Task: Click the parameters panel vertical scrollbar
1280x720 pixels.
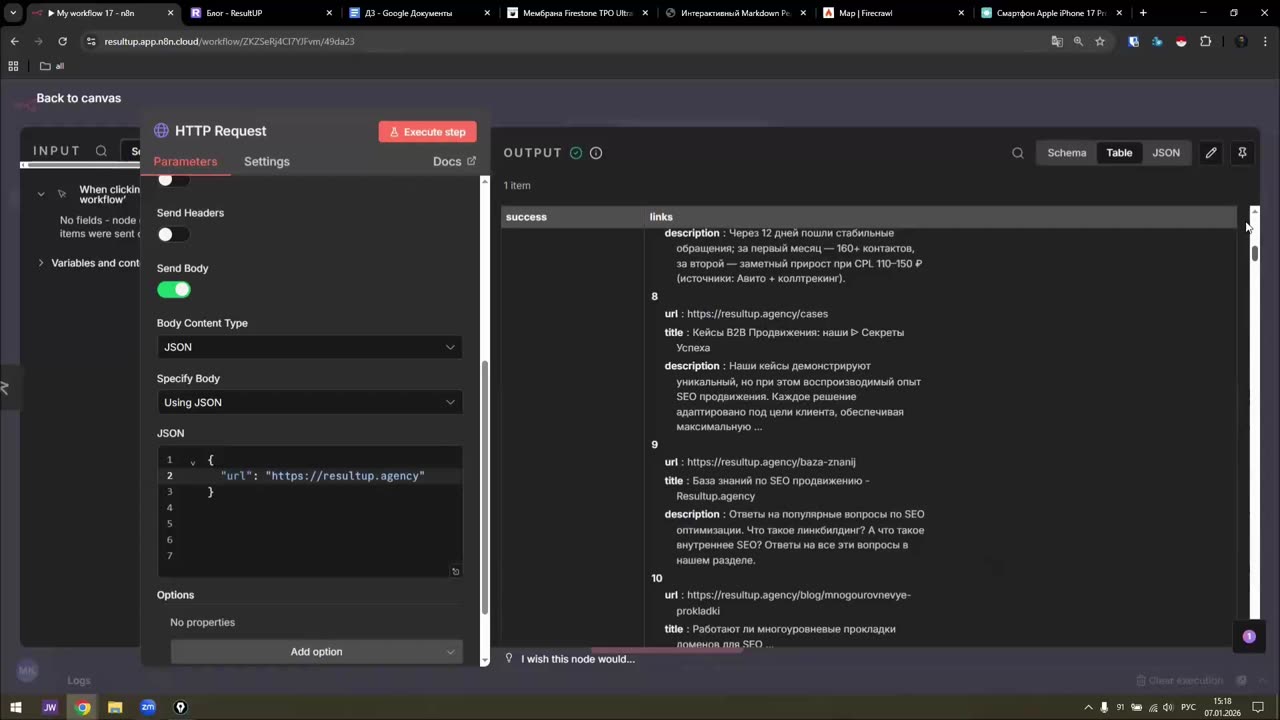Action: click(486, 487)
